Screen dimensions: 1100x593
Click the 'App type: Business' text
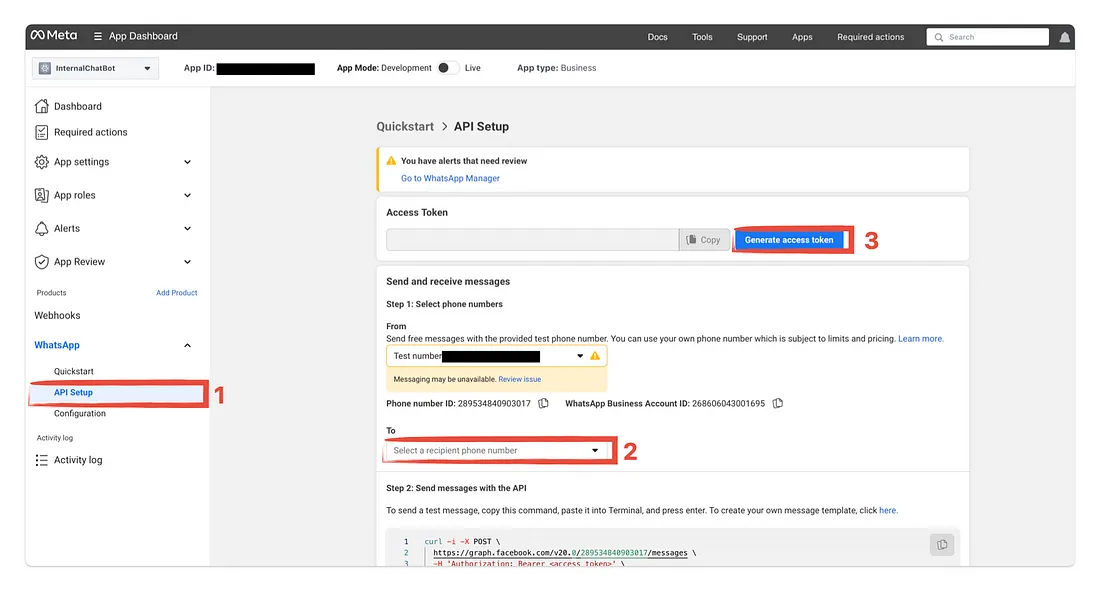pyautogui.click(x=556, y=68)
